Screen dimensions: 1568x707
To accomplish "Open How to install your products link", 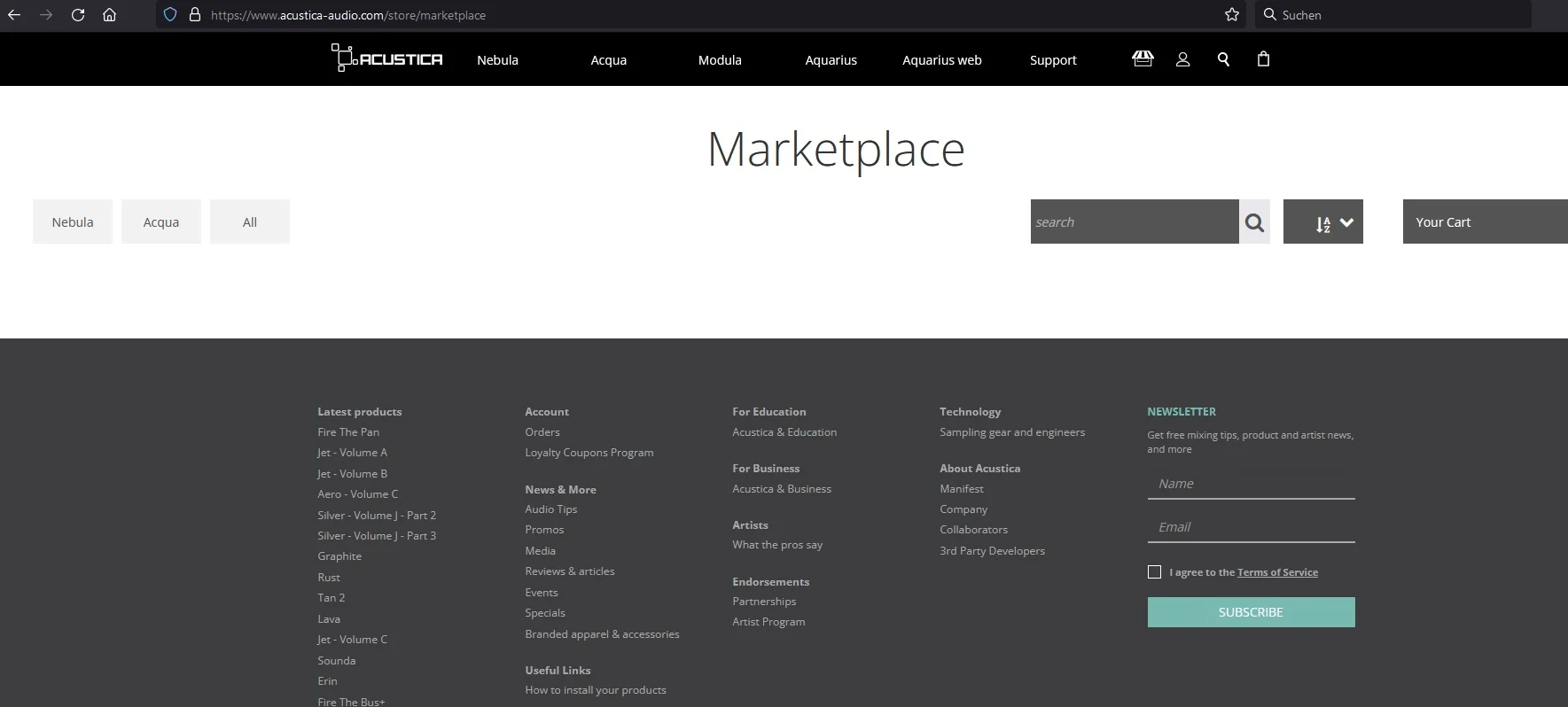I will 596,690.
